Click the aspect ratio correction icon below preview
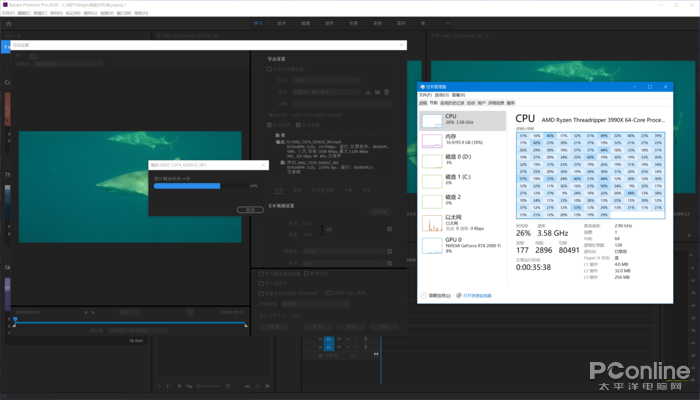 190,312
